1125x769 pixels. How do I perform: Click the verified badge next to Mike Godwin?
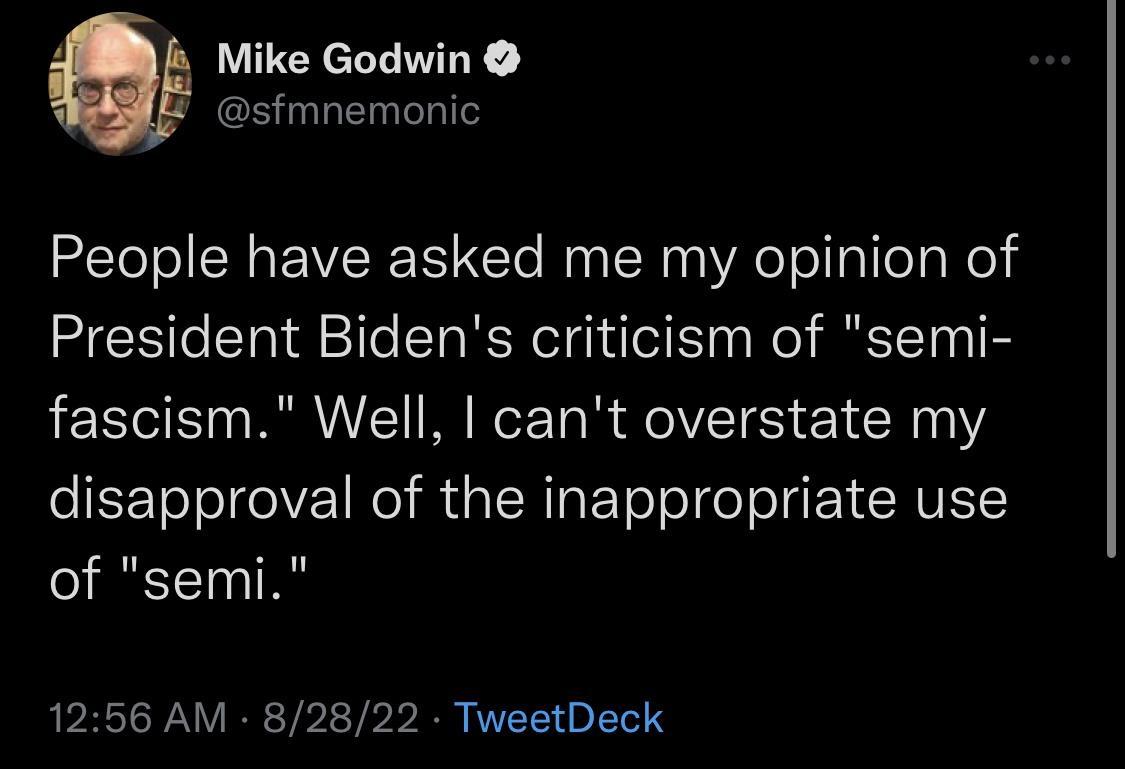point(502,57)
